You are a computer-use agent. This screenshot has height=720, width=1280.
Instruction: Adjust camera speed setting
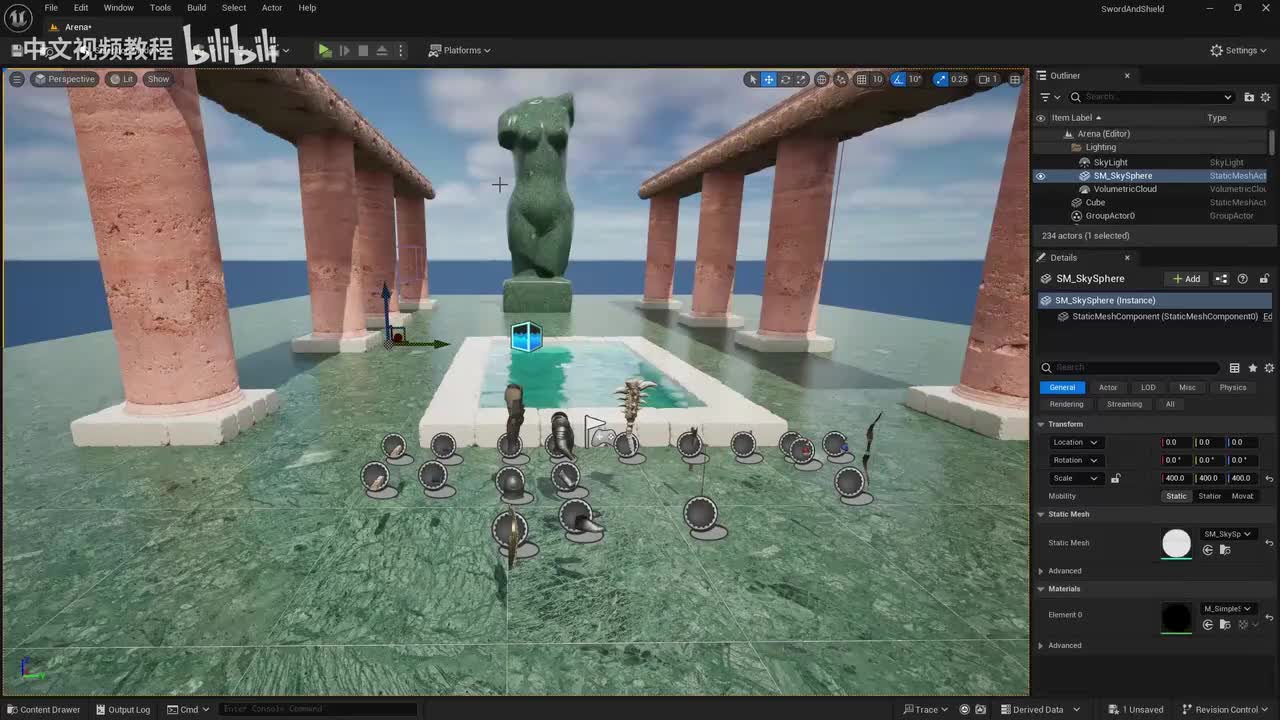tap(988, 79)
